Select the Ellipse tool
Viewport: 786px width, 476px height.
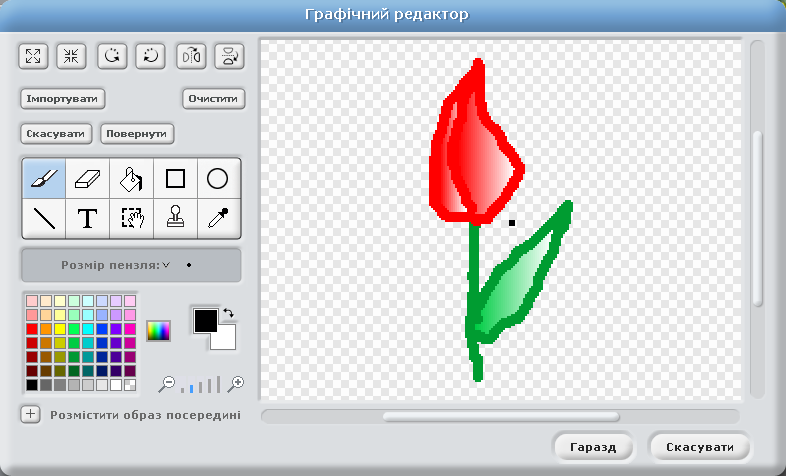click(x=219, y=178)
